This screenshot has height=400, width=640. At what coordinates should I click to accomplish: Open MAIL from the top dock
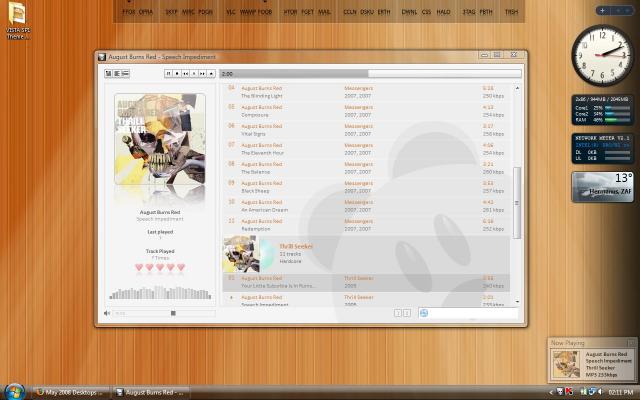[x=324, y=12]
